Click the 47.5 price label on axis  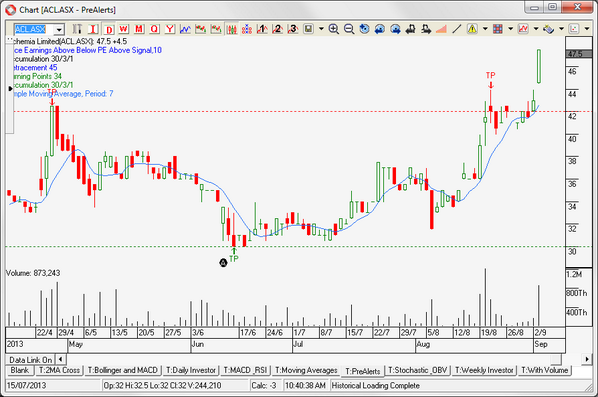578,54
